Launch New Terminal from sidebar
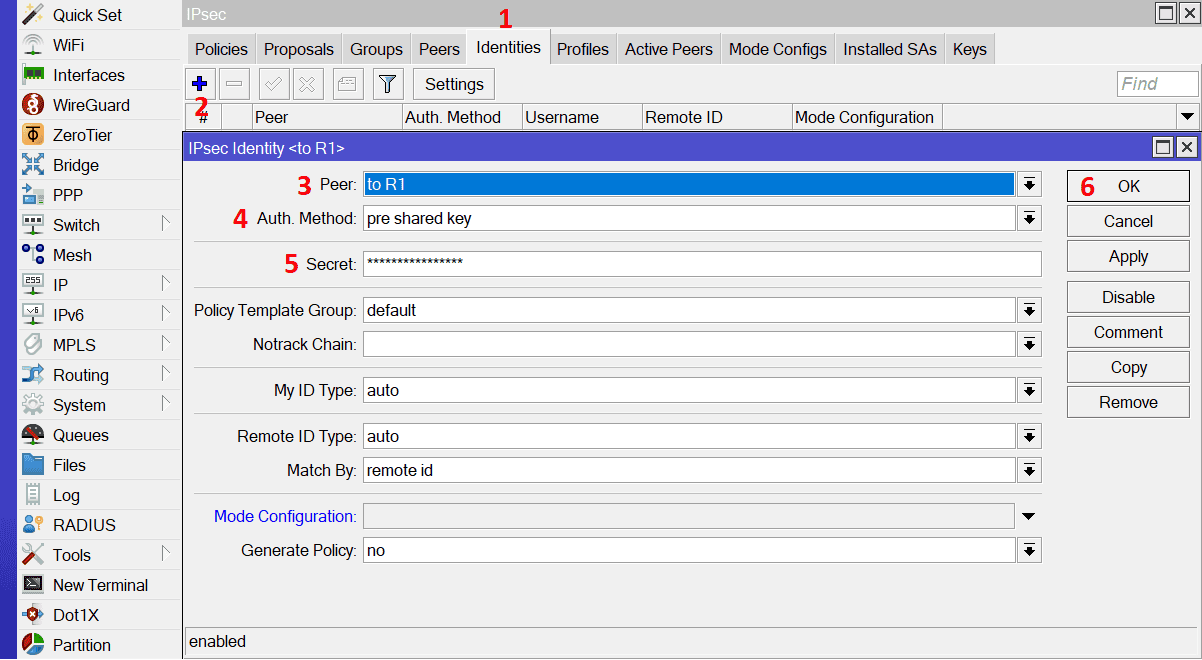 [x=100, y=585]
